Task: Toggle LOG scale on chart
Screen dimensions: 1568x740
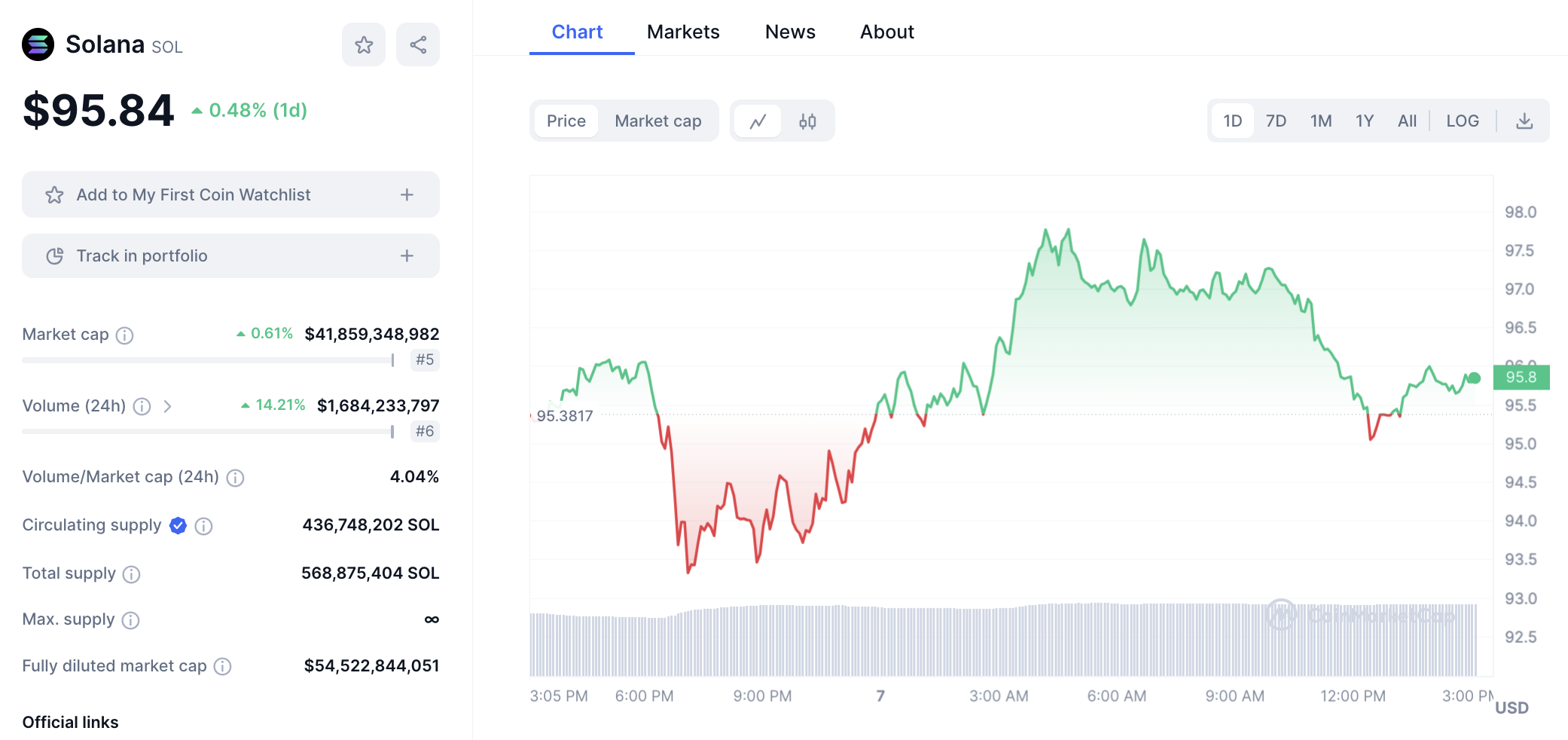Action: click(x=1462, y=121)
